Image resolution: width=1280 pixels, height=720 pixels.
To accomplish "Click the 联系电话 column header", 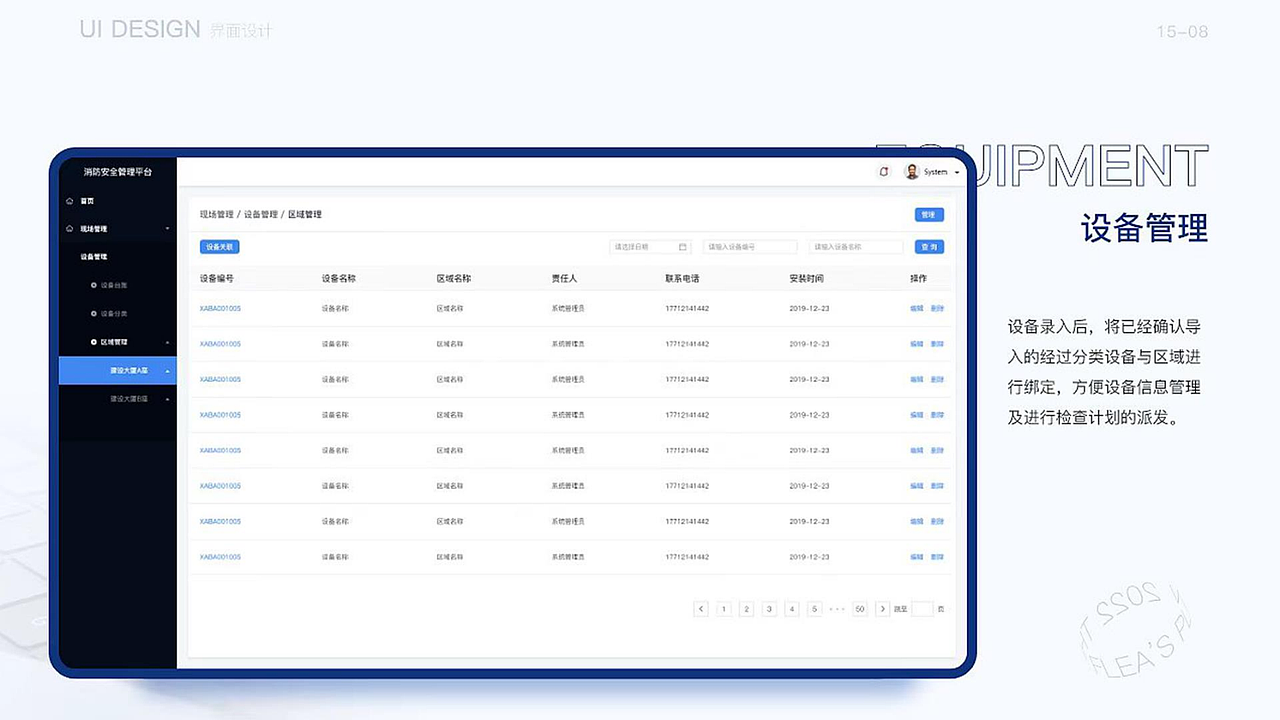I will 682,278.
